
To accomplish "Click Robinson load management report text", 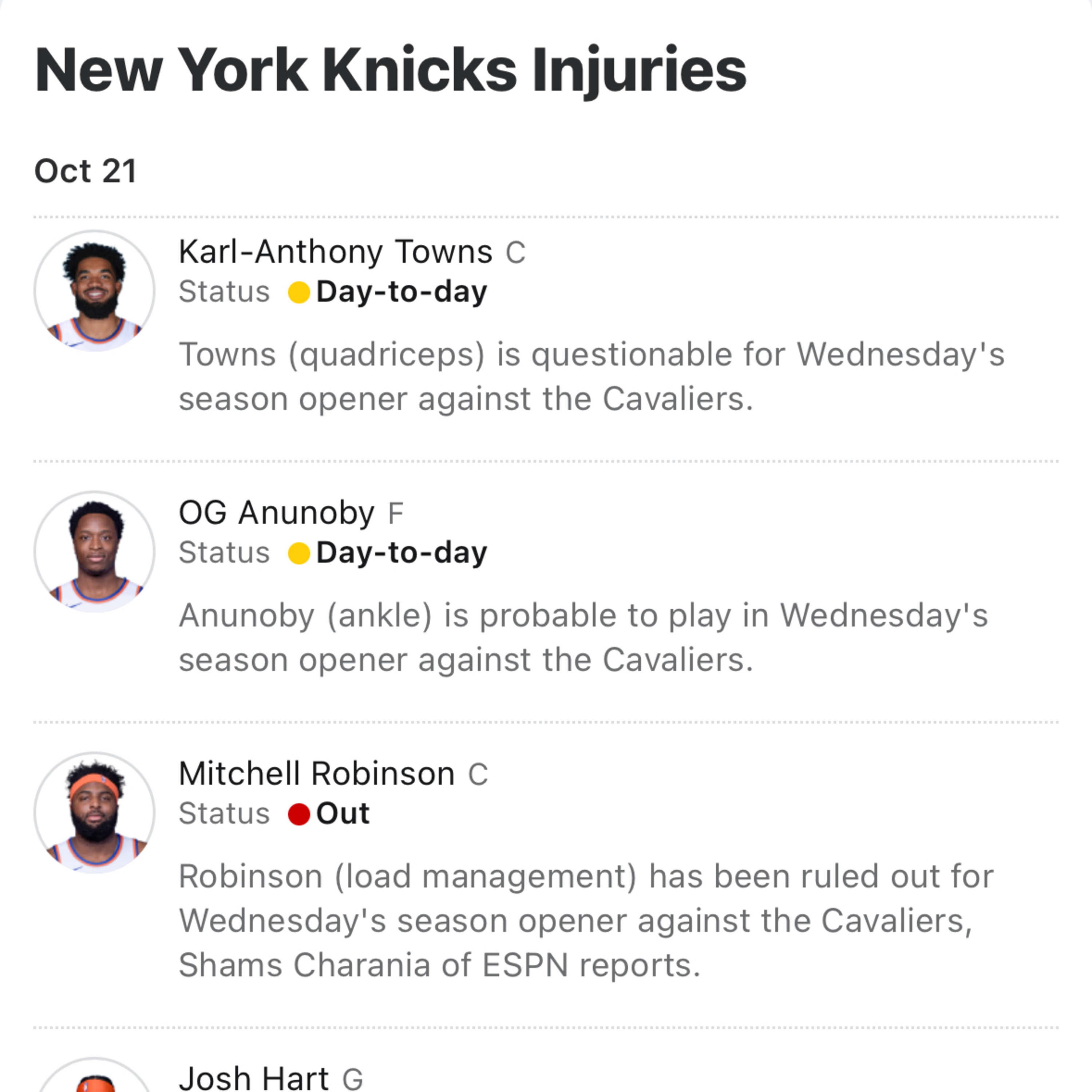I will pos(586,920).
